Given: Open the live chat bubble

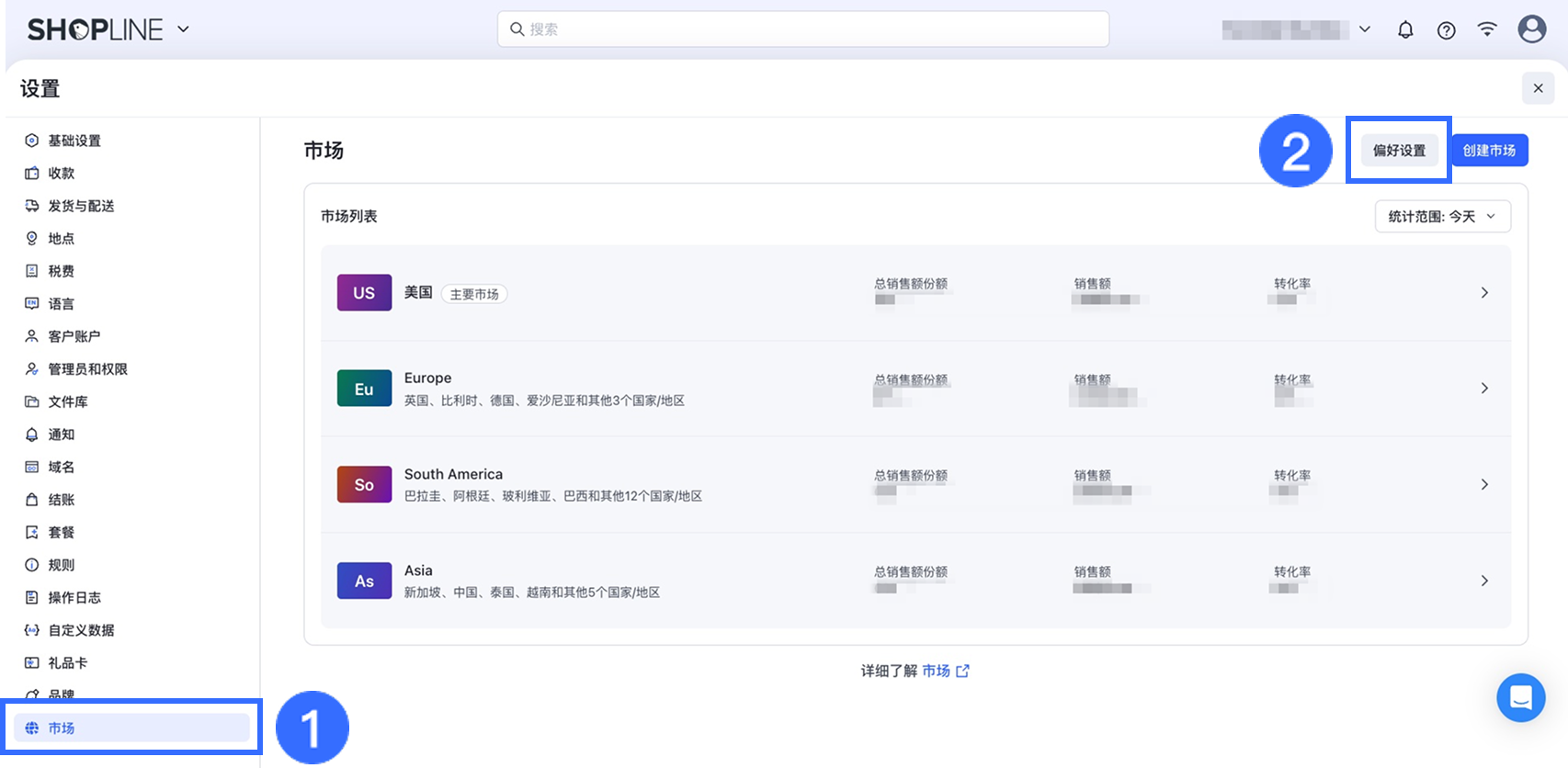Looking at the screenshot, I should 1520,698.
